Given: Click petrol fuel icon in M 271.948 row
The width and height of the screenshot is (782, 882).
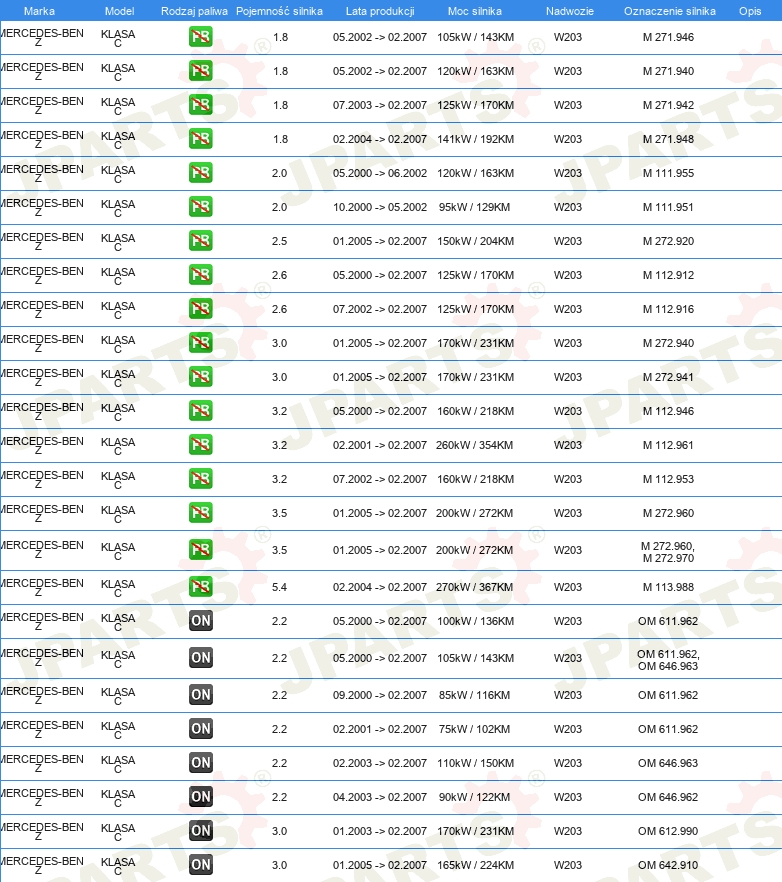Looking at the screenshot, I should 201,138.
